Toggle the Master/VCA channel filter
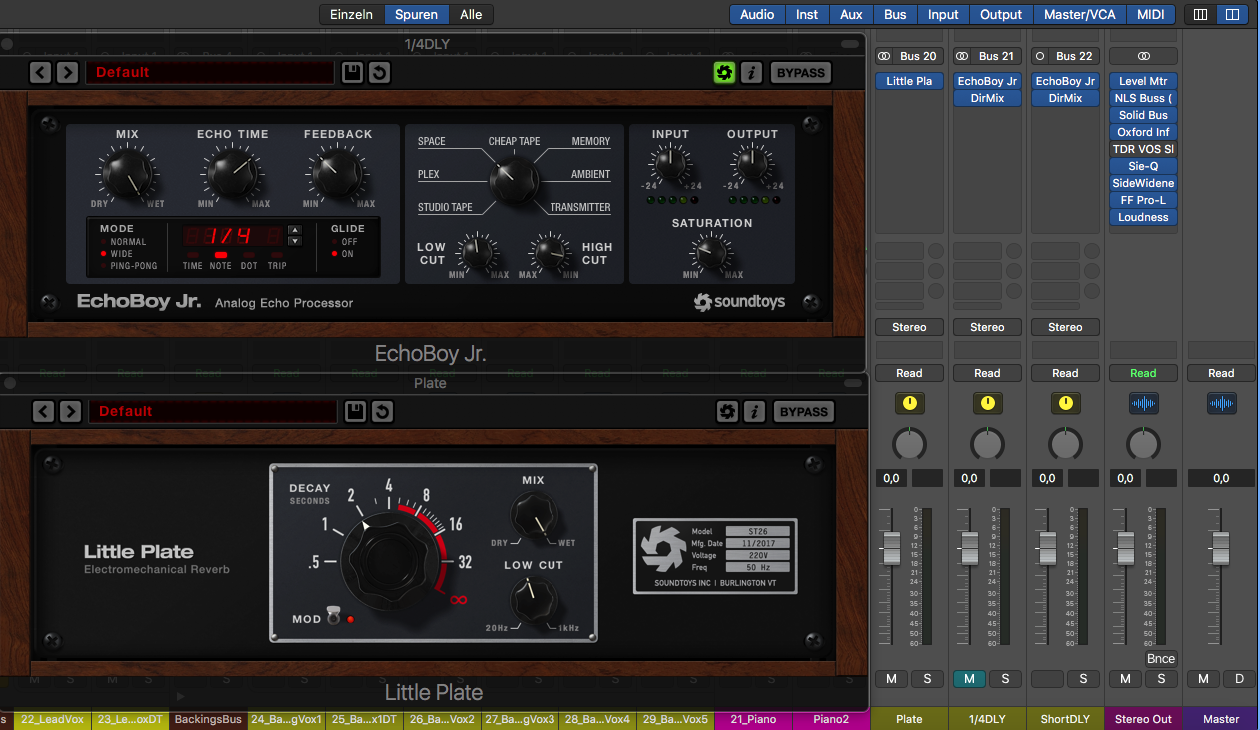Image resolution: width=1260 pixels, height=730 pixels. pos(1079,14)
